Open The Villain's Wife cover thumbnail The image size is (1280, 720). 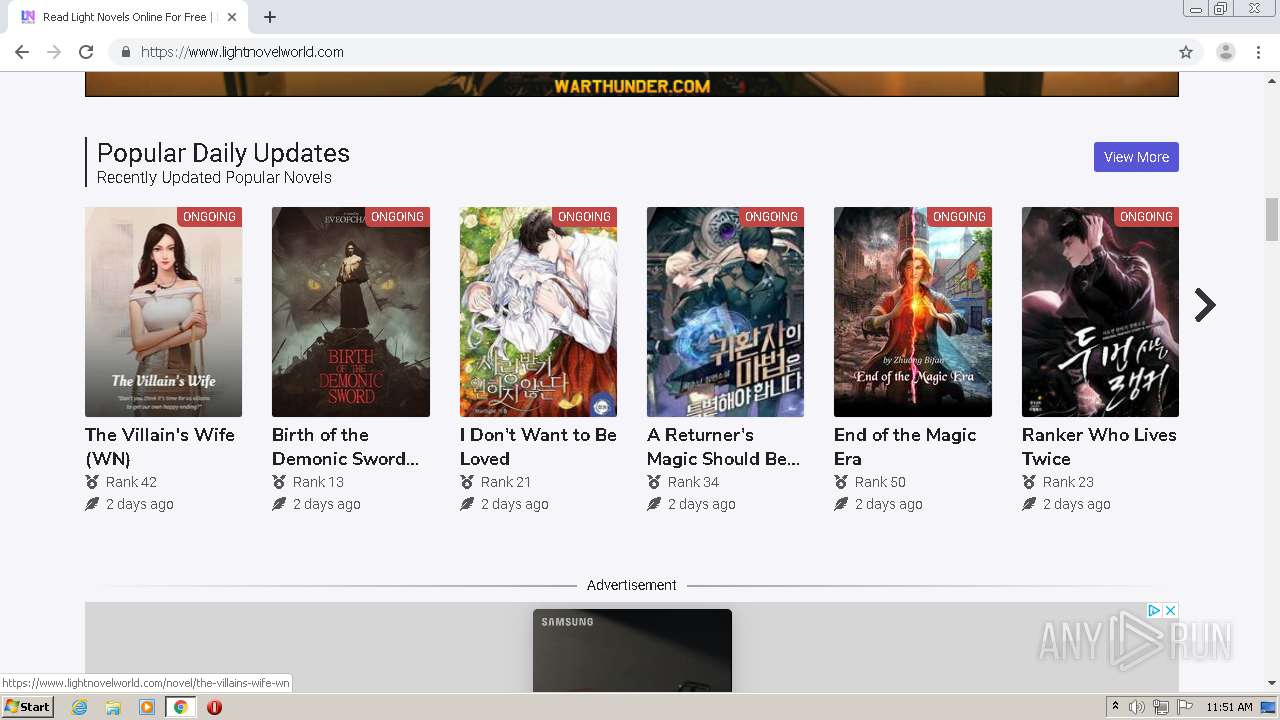click(163, 312)
